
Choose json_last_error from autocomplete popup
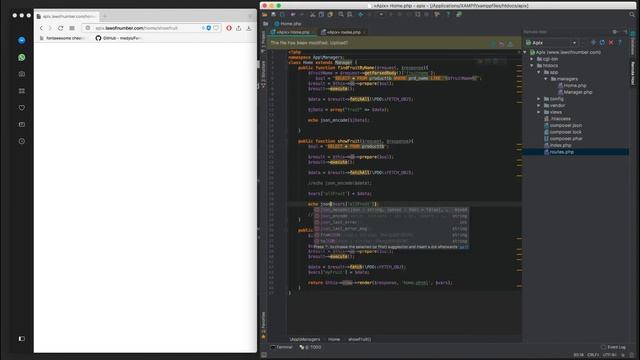pyautogui.click(x=391, y=222)
